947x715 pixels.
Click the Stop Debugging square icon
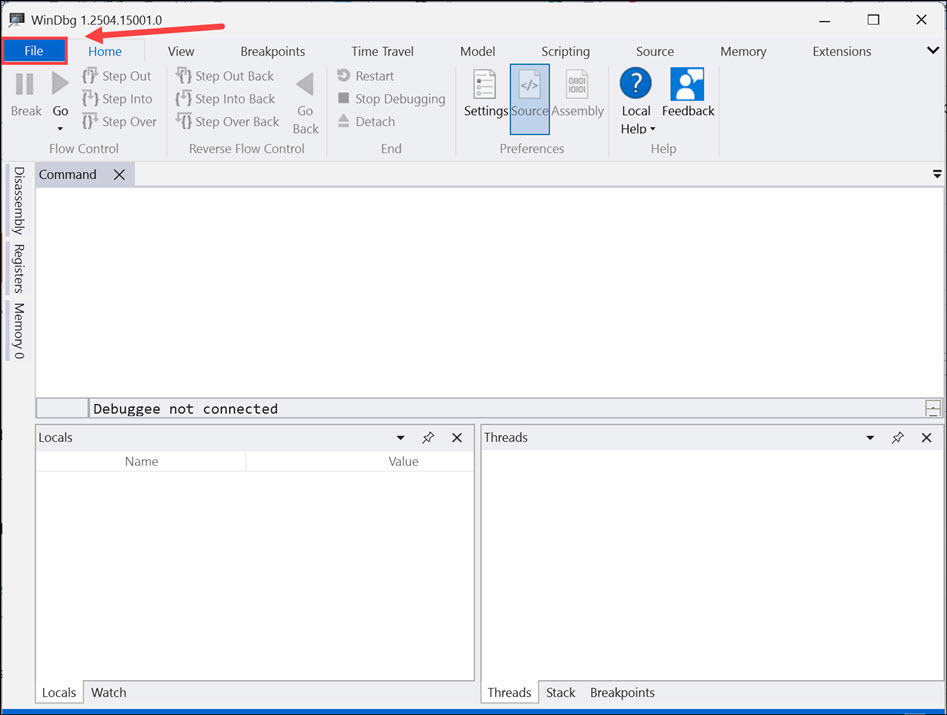(344, 98)
